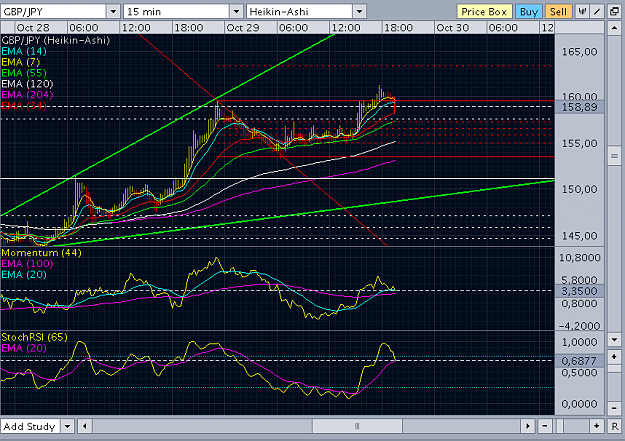625x441 pixels.
Task: Click the Momentum (44) study label
Action: click(41, 253)
